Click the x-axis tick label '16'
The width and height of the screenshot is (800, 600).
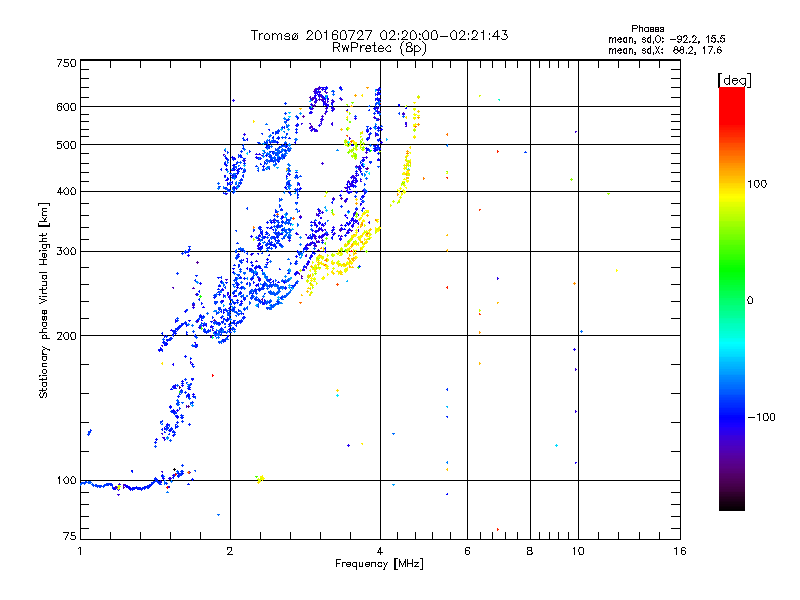pos(680,551)
